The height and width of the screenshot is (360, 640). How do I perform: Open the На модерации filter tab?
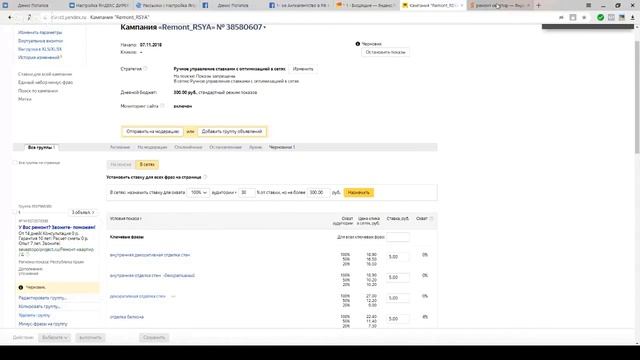(152, 147)
